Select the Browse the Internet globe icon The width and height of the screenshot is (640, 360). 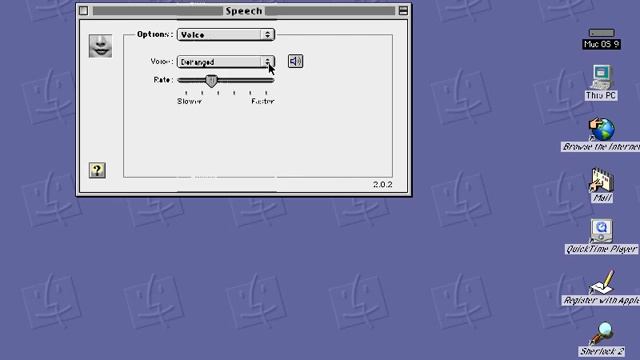(602, 129)
